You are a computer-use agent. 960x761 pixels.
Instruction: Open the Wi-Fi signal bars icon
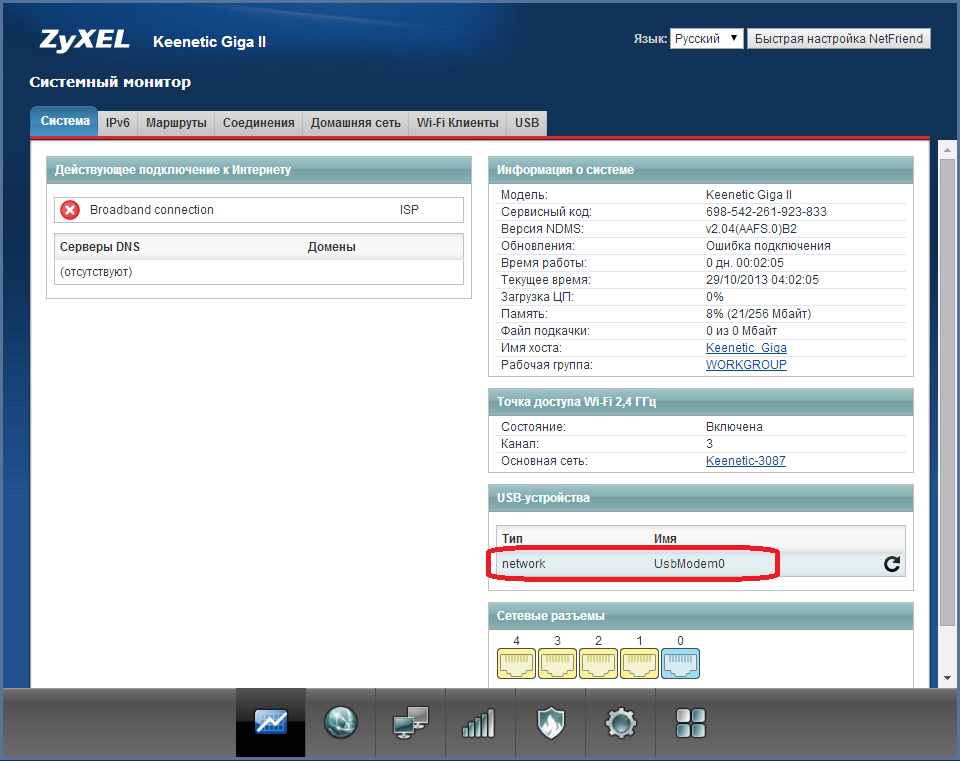pyautogui.click(x=478, y=722)
